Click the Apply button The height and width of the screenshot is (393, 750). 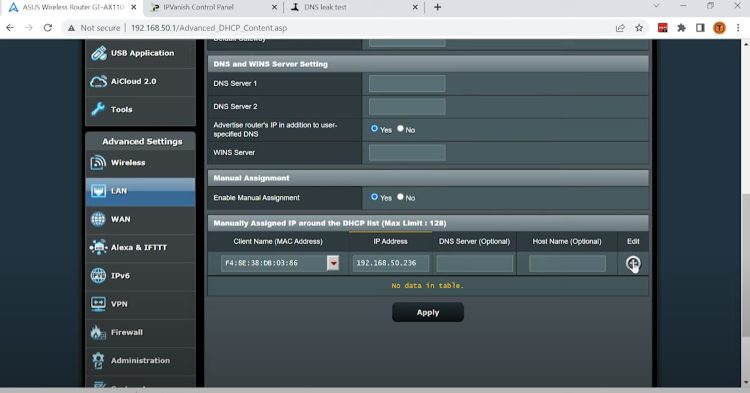428,312
